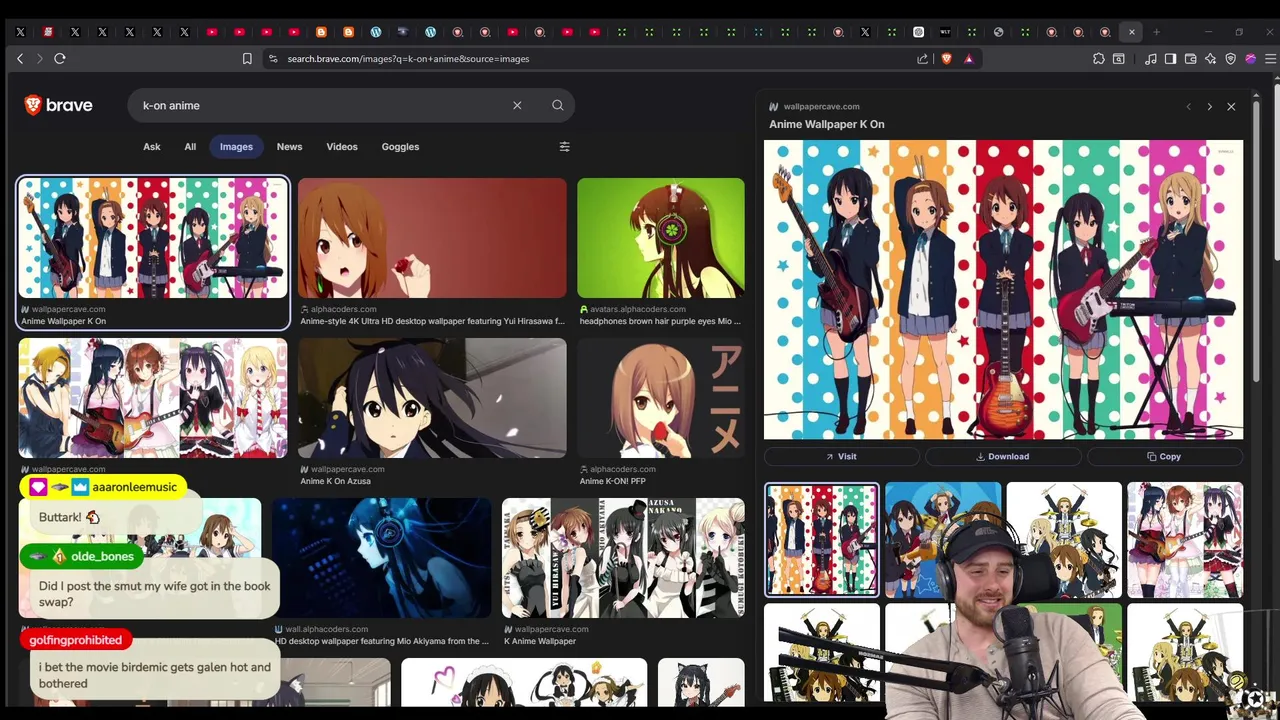Show the previous image in the preview panel

[x=1188, y=106]
